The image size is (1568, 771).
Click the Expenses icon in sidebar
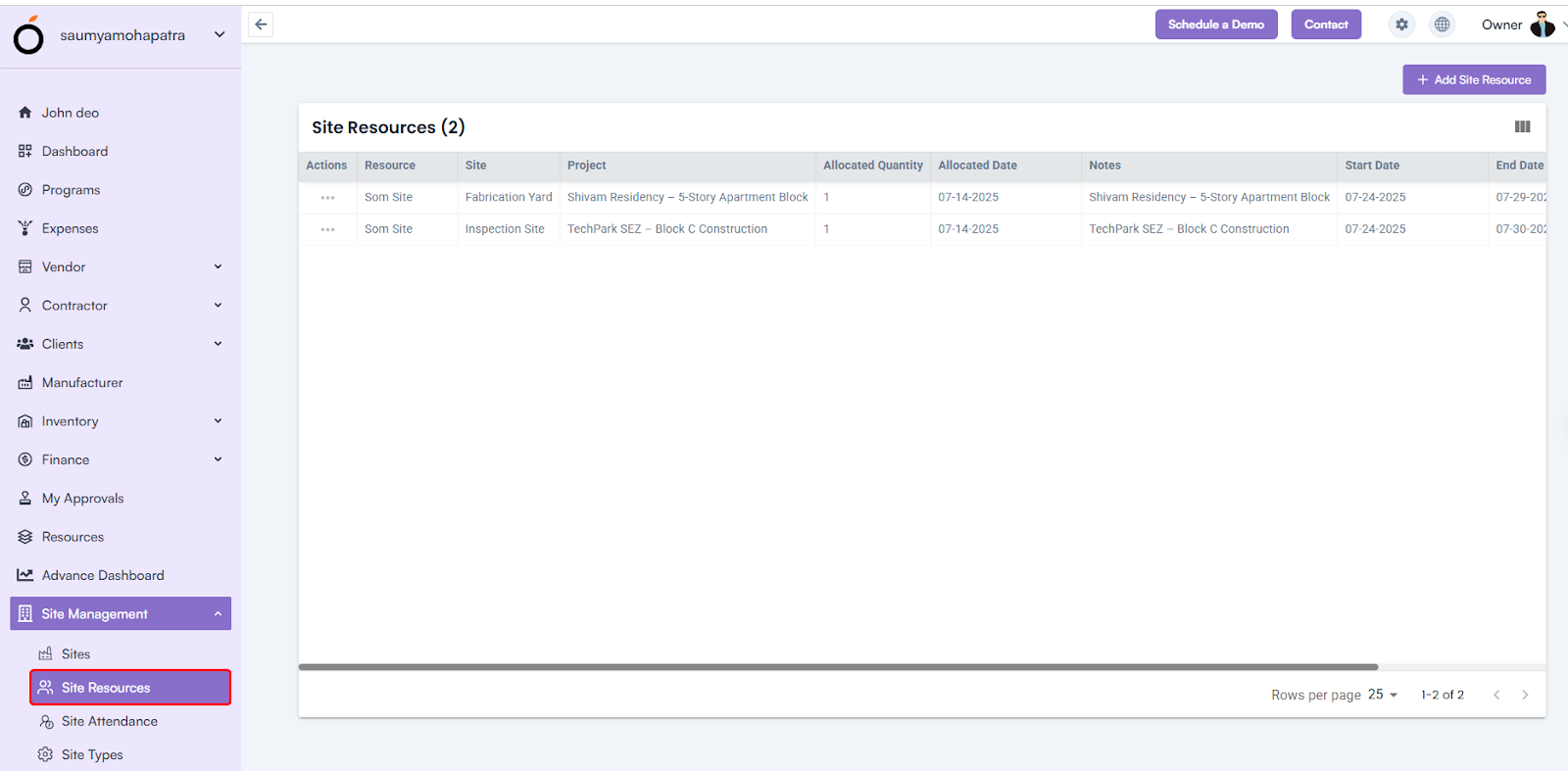25,228
